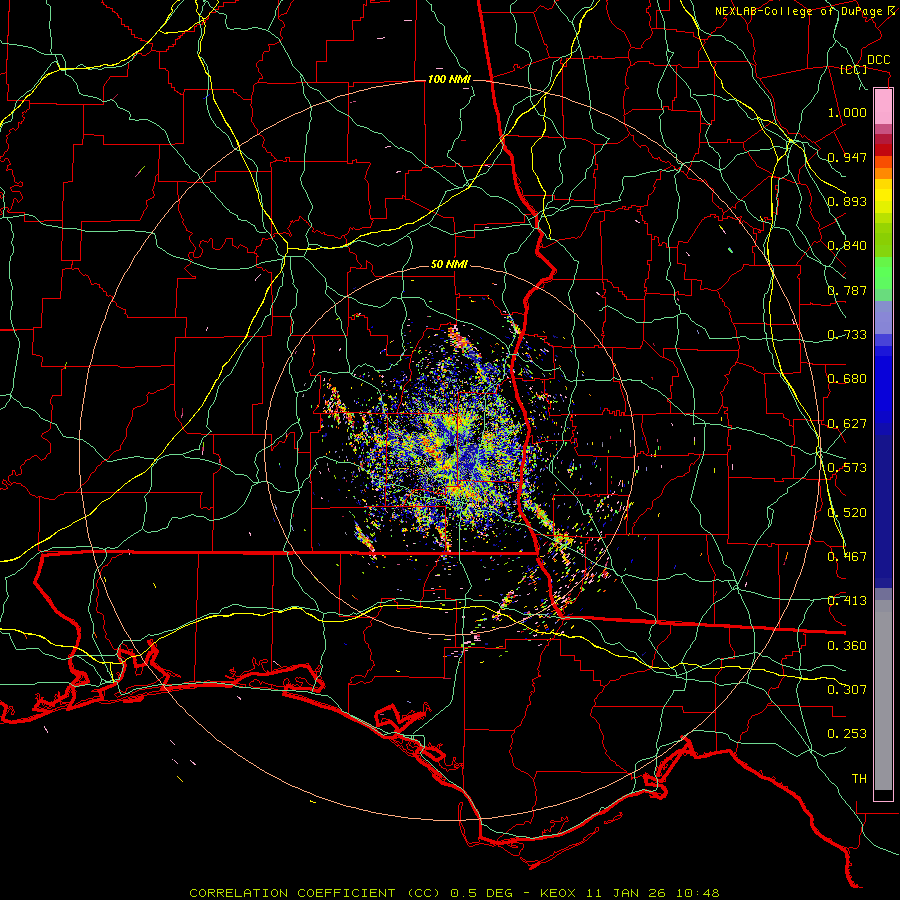Click the 0.787 color scale value
Image resolution: width=900 pixels, height=900 pixels.
coord(847,290)
